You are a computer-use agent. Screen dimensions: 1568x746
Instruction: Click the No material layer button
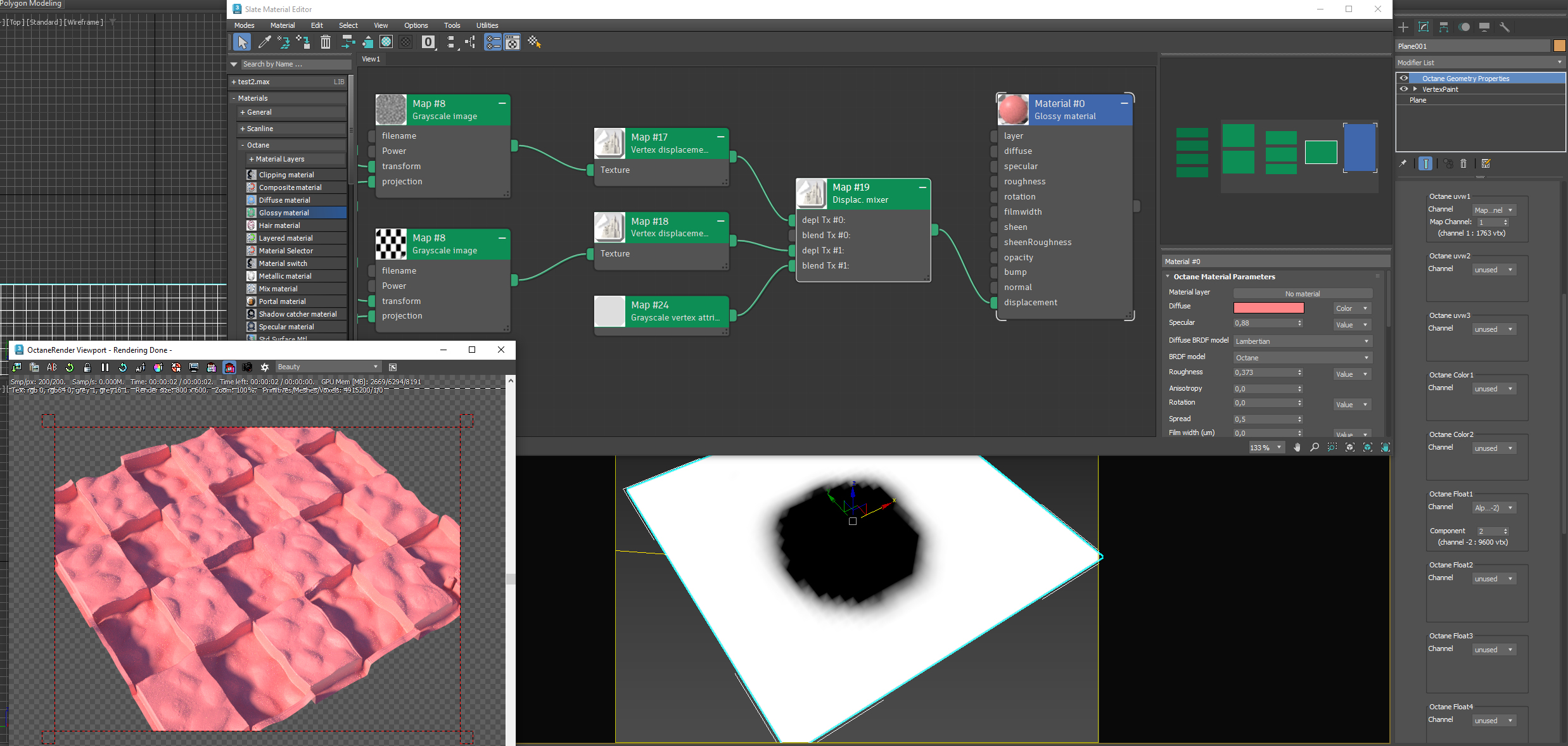[1302, 294]
